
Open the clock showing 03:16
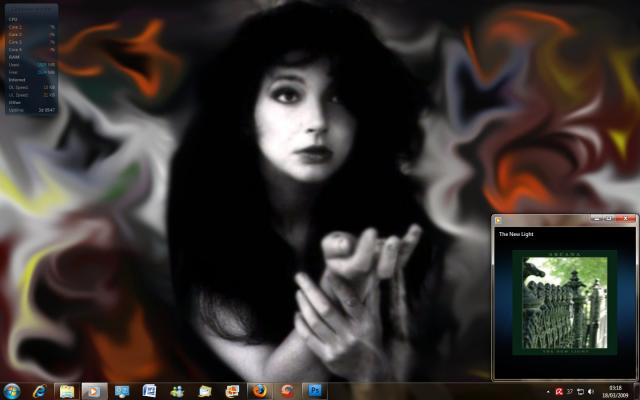[x=616, y=391]
